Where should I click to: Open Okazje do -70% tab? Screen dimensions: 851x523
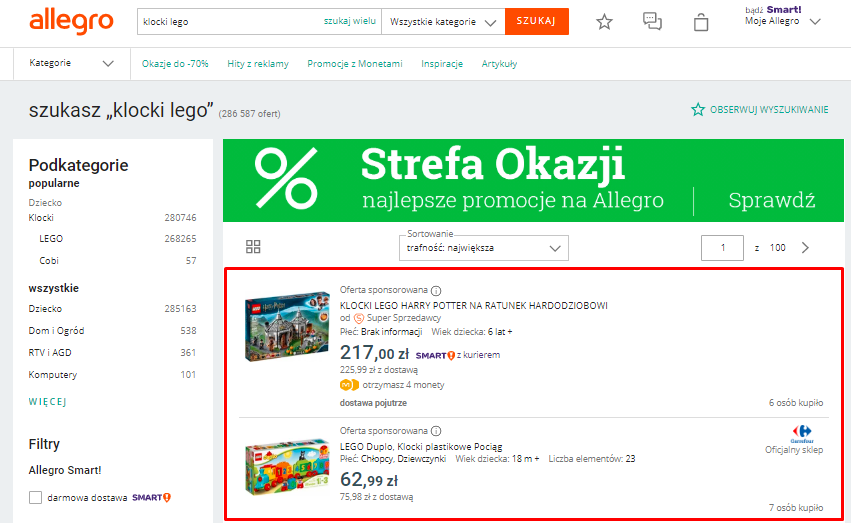click(x=175, y=64)
